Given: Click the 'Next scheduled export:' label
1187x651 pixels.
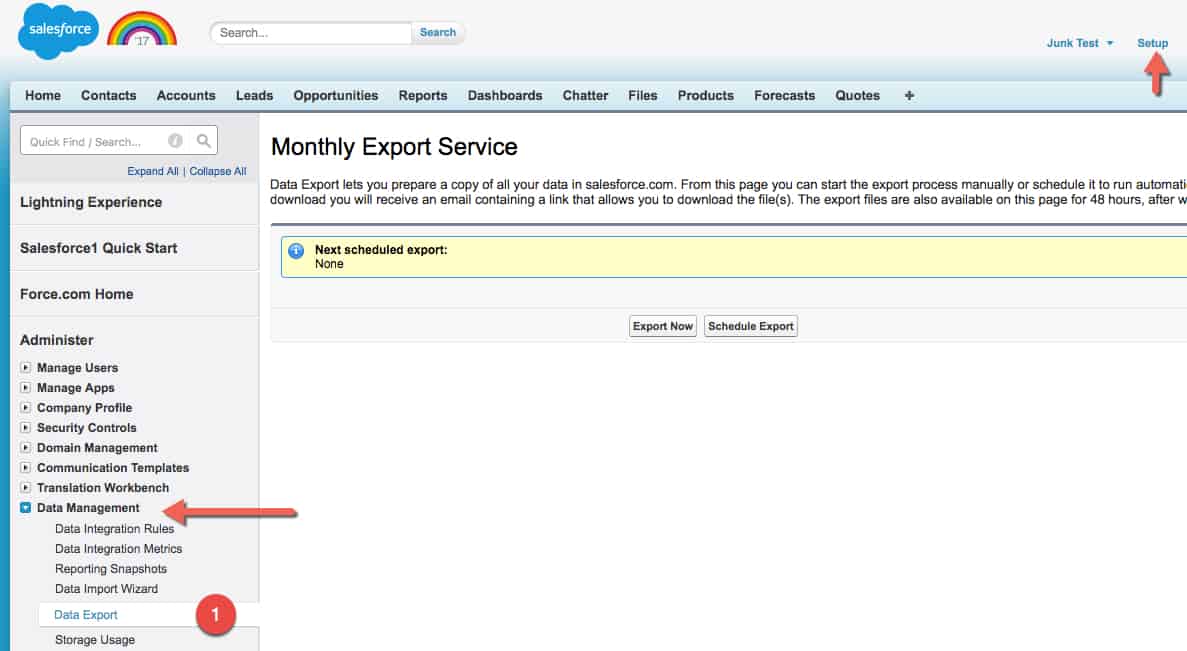Looking at the screenshot, I should [381, 250].
